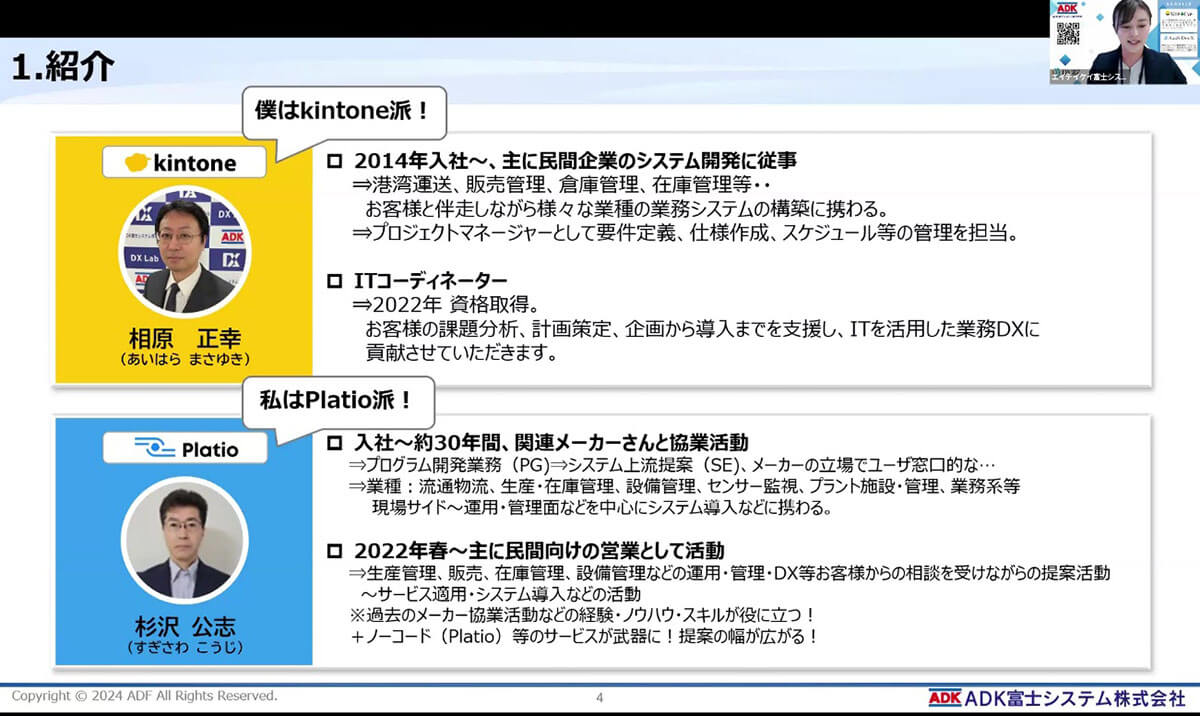
Task: Click the Copyright © 2024 ADF footer text
Action: (x=144, y=695)
